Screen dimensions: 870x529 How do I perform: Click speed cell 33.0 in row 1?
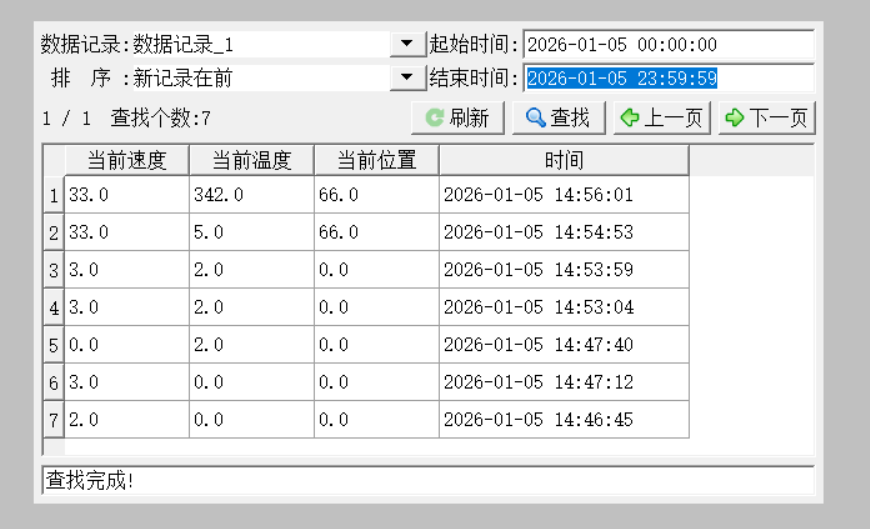coord(127,195)
